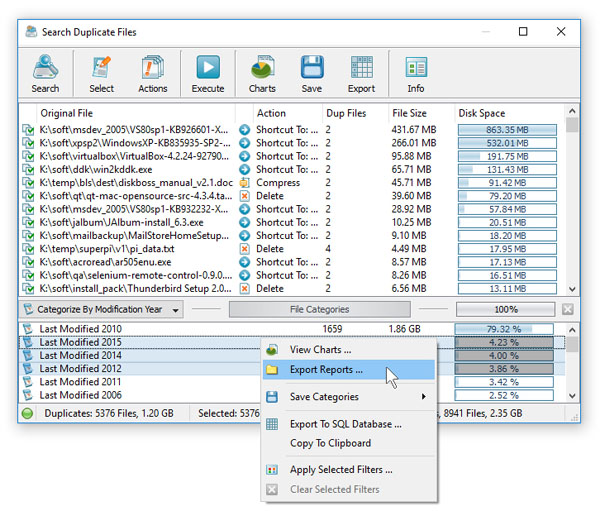This screenshot has width=600, height=511.
Task: Click Shortcut arrow icon for selenium-remote-control row
Action: click(x=245, y=275)
